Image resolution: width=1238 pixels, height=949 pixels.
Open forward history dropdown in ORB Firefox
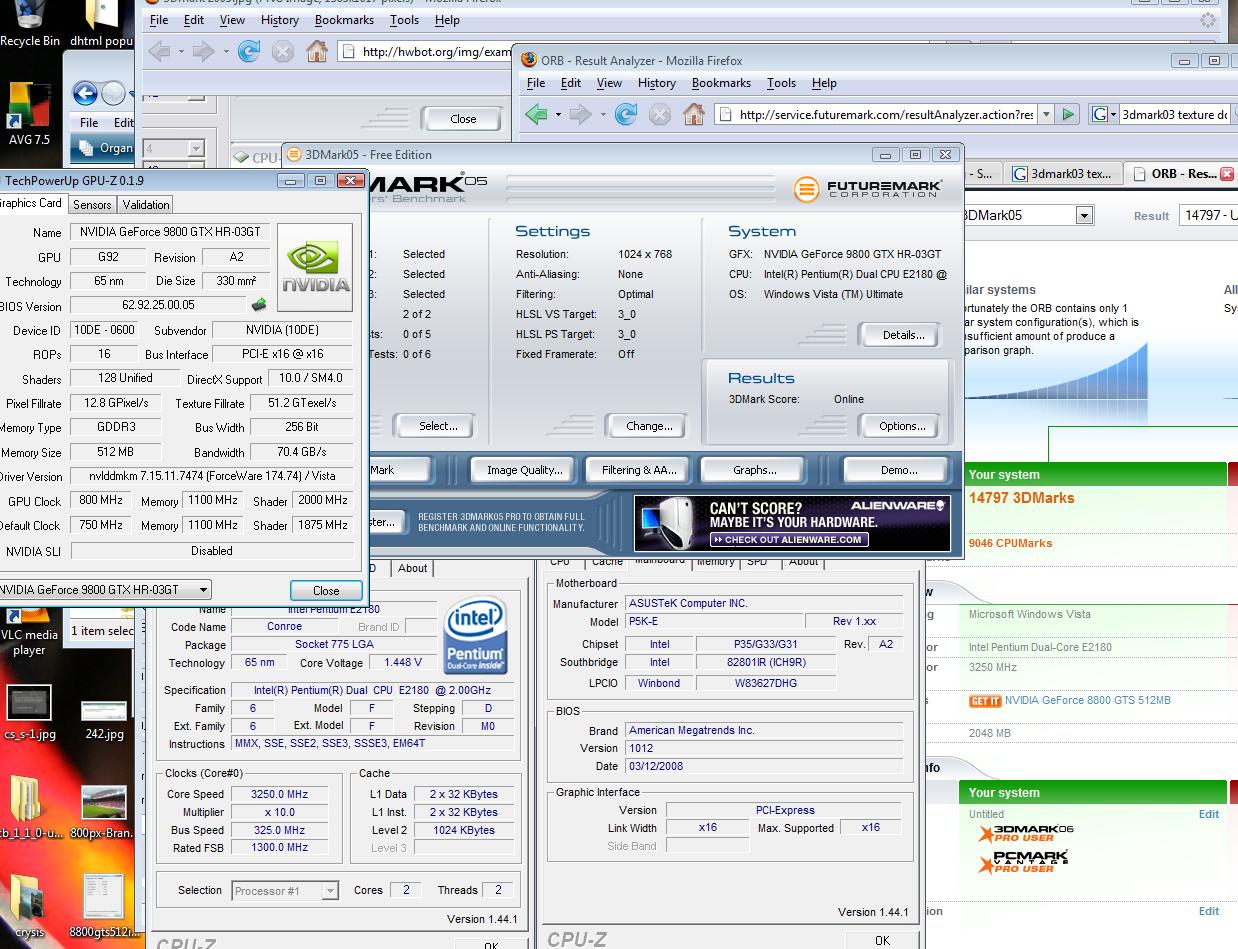click(603, 114)
